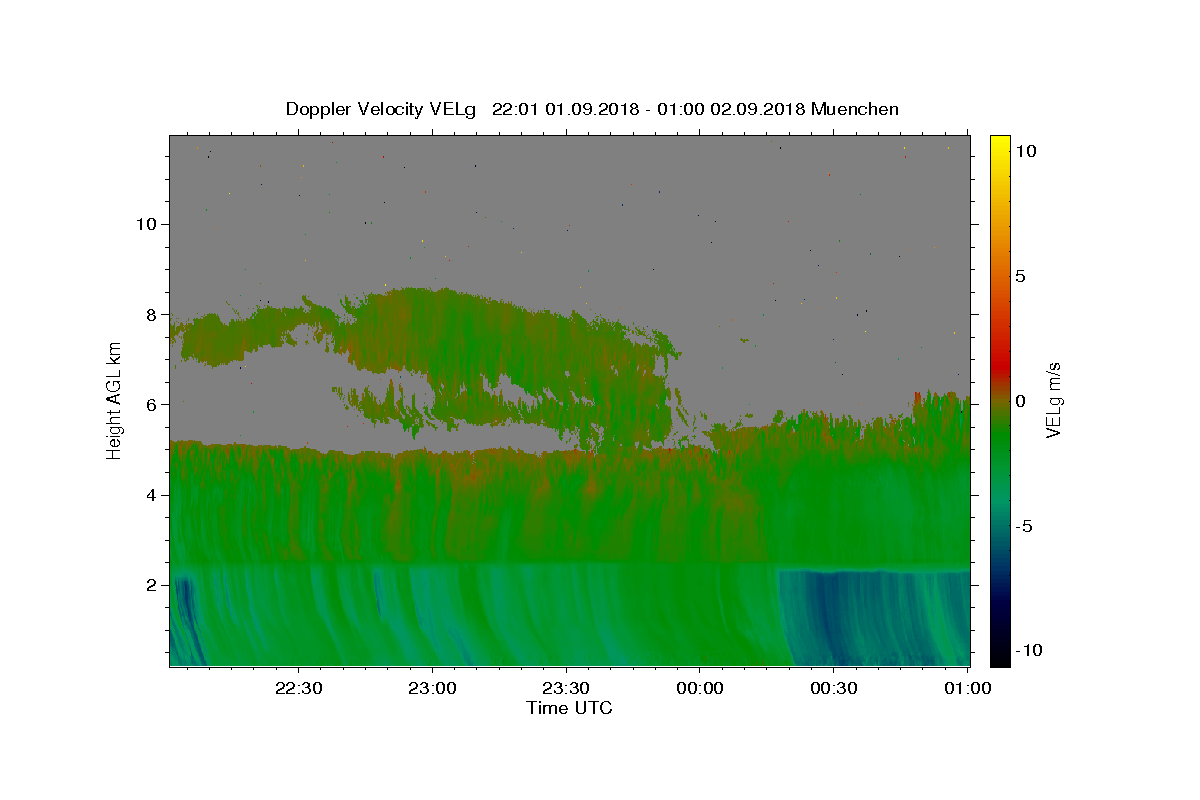Click the yellow top end of the colorbar
This screenshot has height=800, width=1200.
[999, 145]
